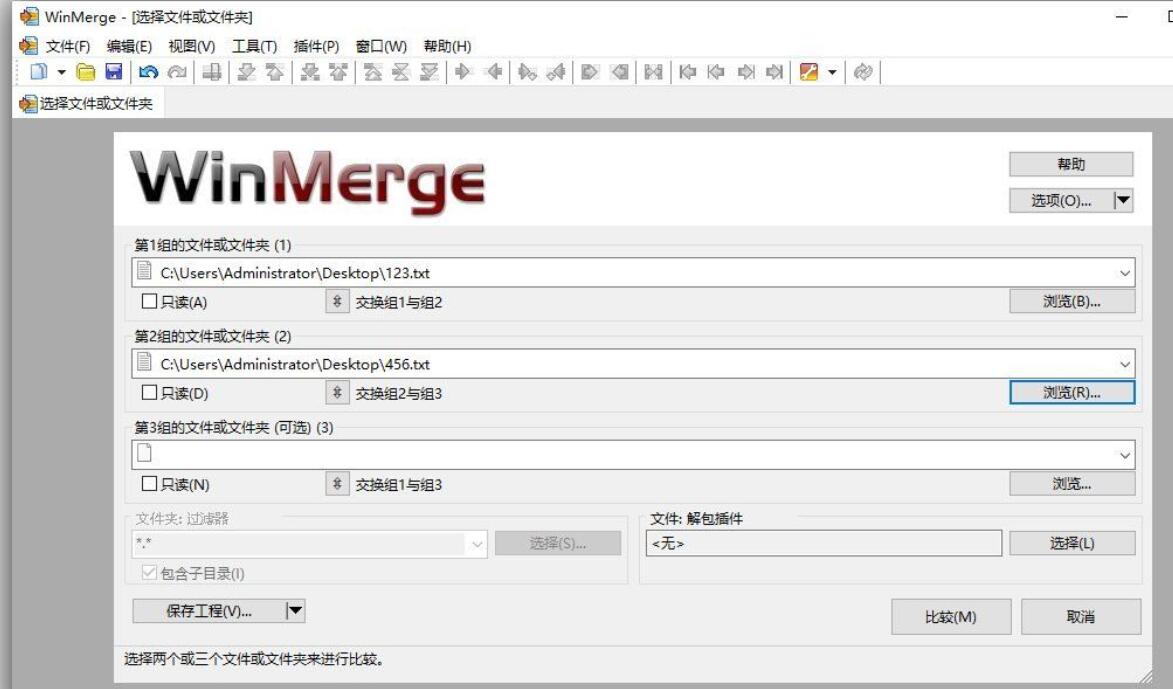Expand the empty group 3 path dropdown
The height and width of the screenshot is (689, 1173).
1124,456
